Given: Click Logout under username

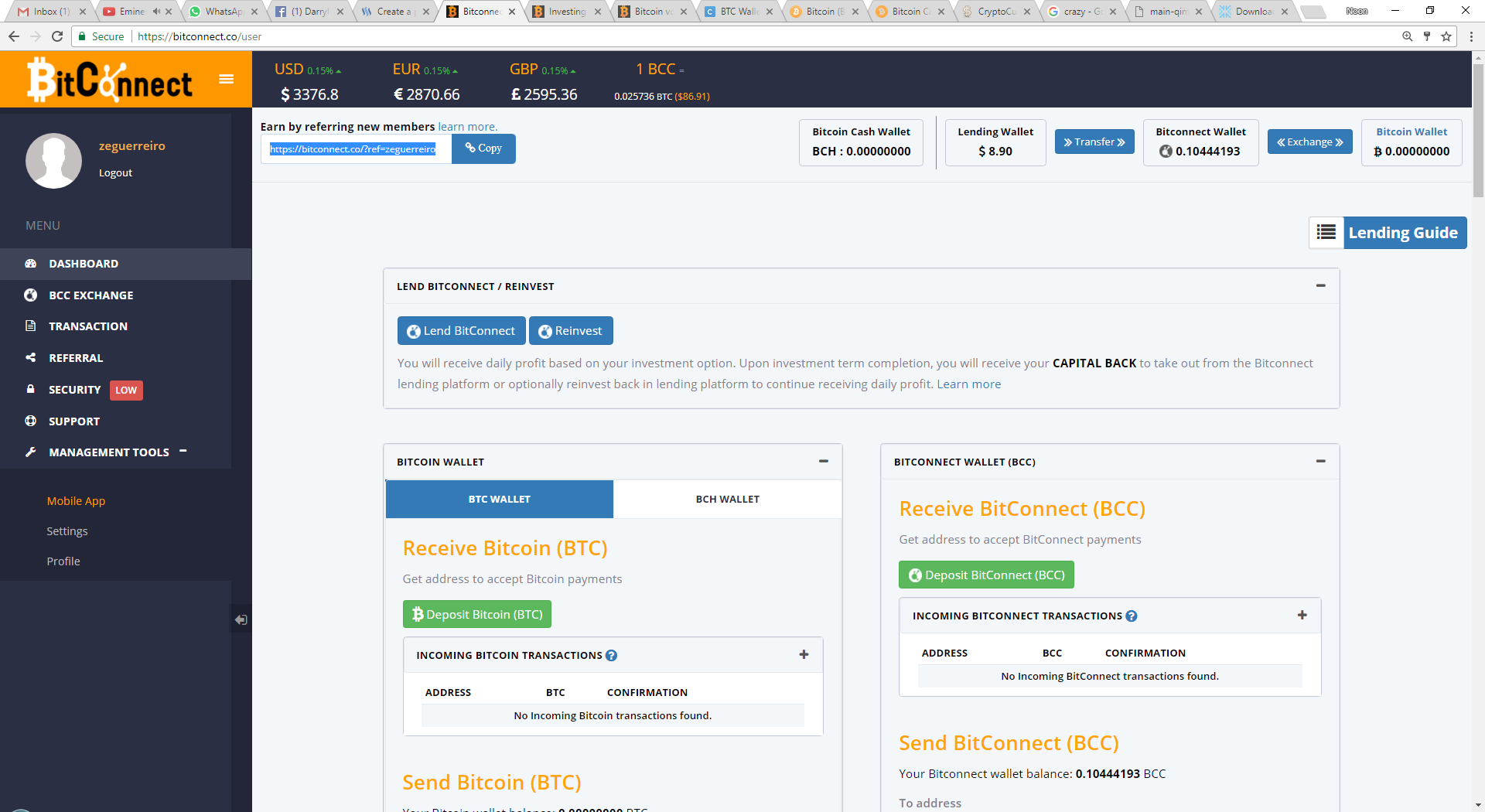Looking at the screenshot, I should (115, 173).
